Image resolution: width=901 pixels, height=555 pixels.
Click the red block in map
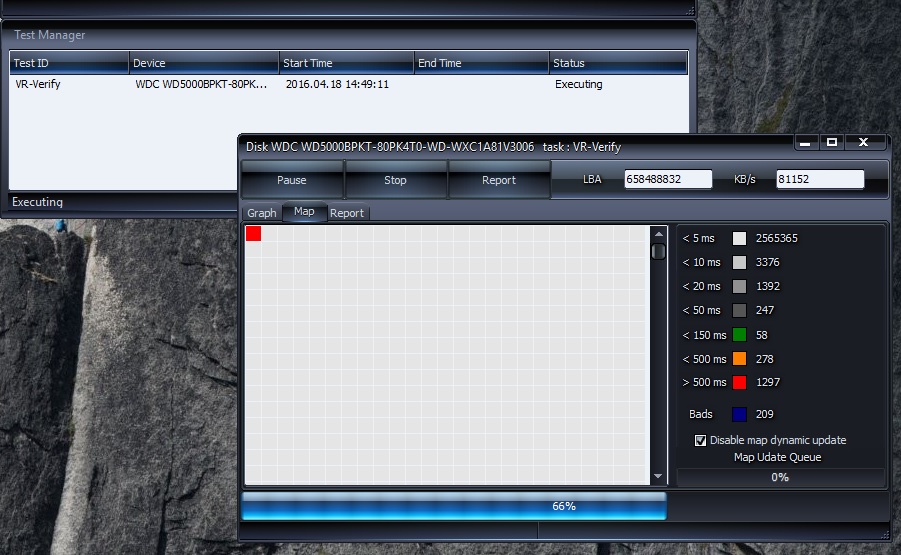coord(253,233)
